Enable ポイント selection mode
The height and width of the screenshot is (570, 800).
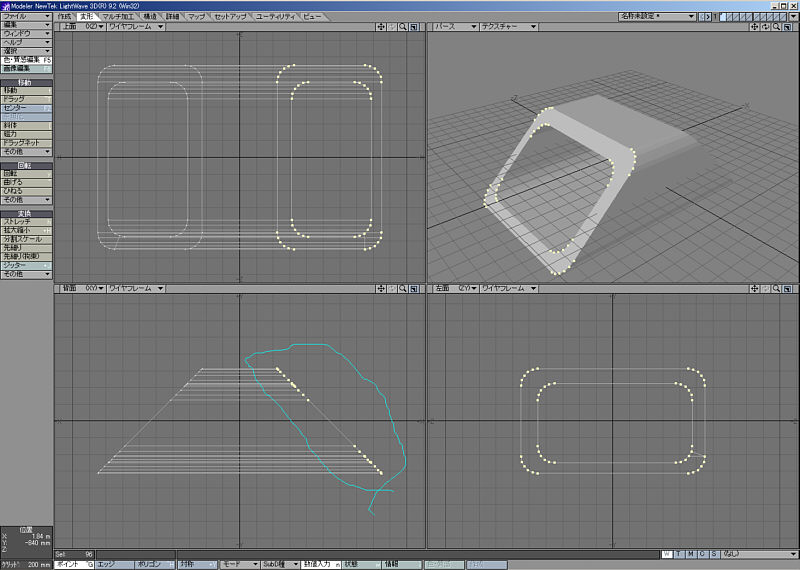pyautogui.click(x=72, y=564)
